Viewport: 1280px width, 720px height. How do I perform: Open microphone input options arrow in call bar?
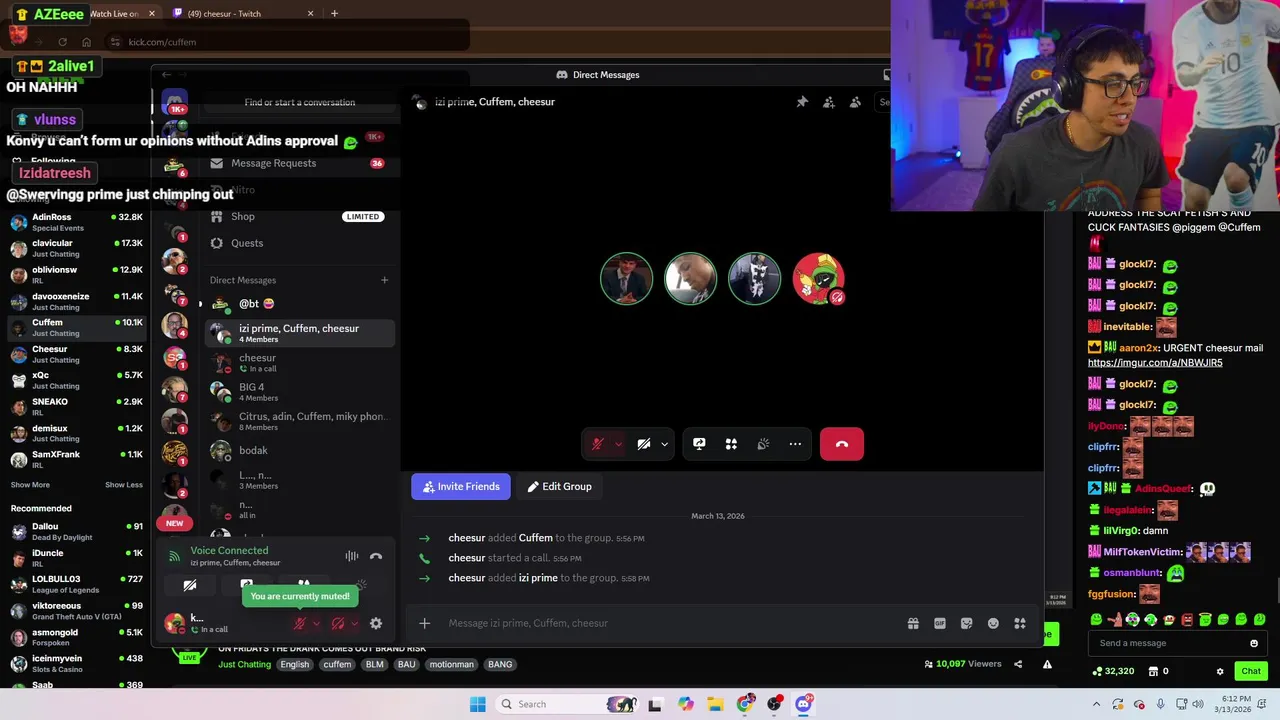(618, 444)
